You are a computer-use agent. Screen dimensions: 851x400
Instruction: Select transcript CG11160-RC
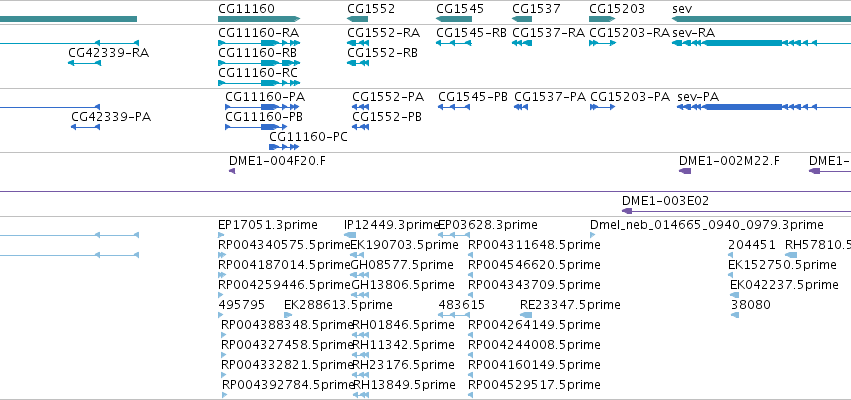pyautogui.click(x=259, y=83)
